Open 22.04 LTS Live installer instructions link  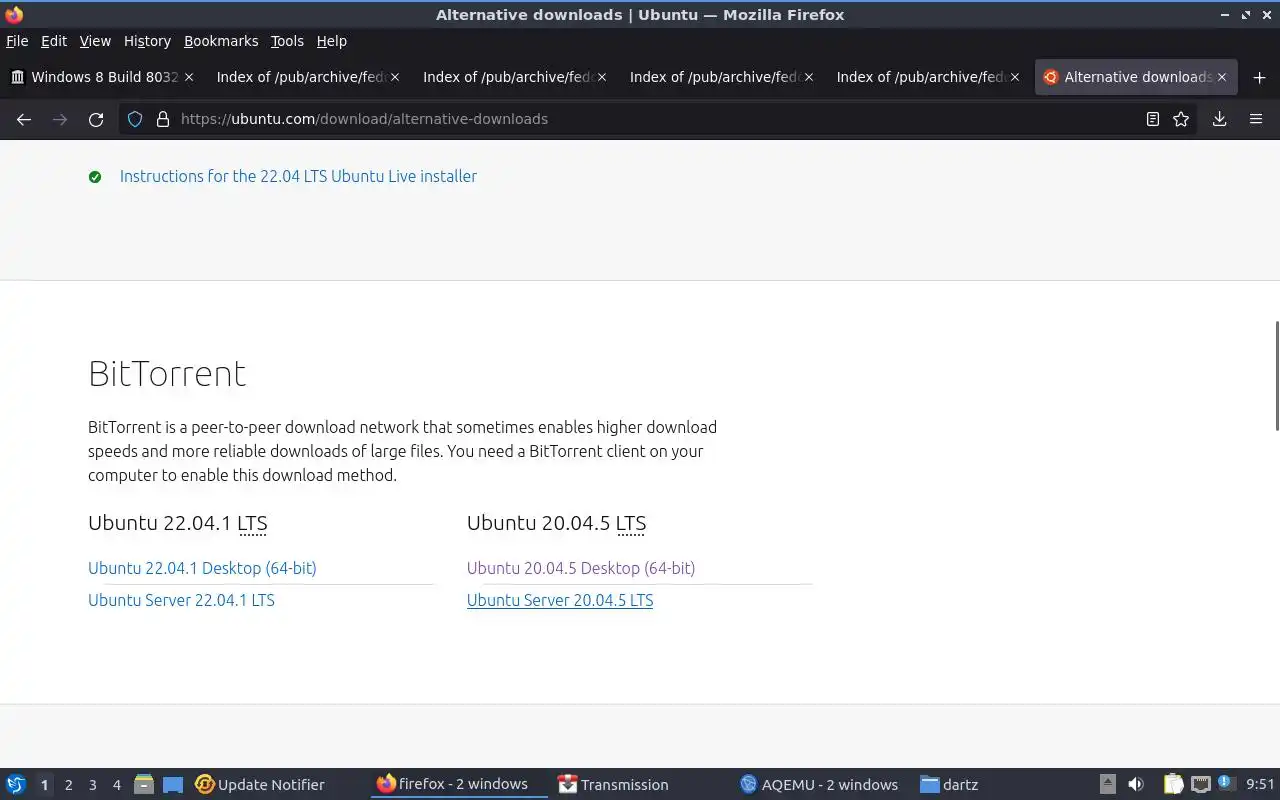(298, 176)
